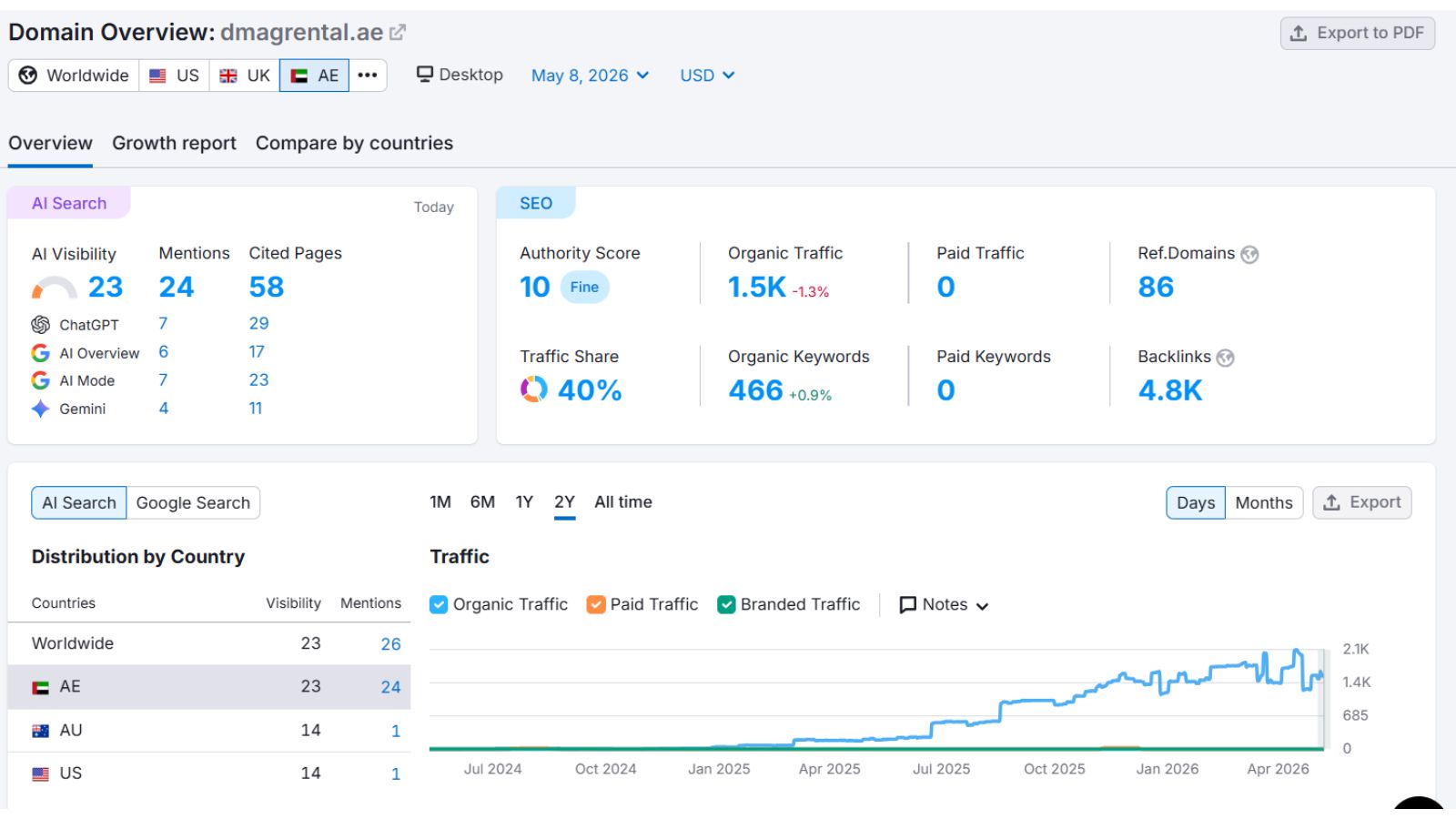Click Paid Traffic value 0
Viewport: 1456px width, 819px height.
click(x=945, y=288)
